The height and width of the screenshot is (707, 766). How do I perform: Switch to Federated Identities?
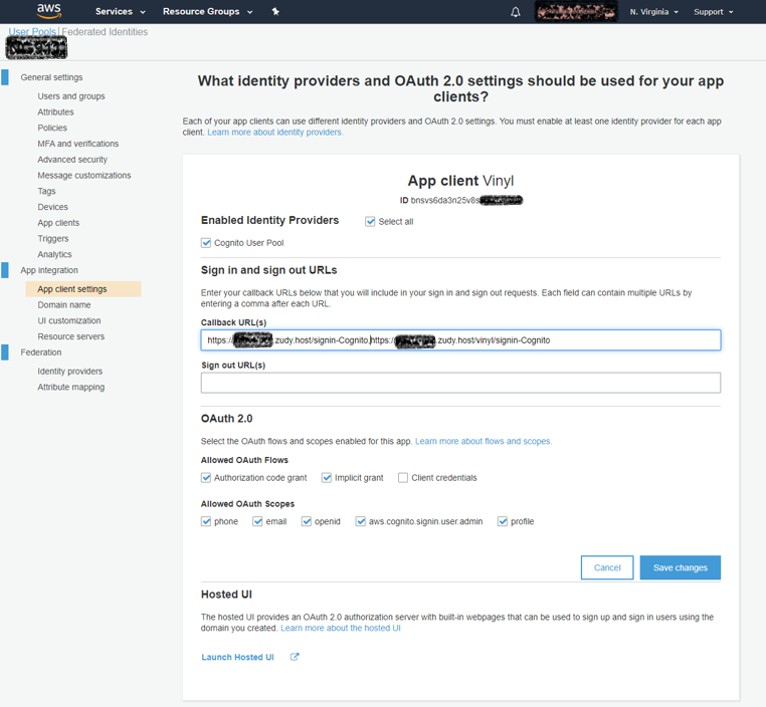tap(105, 32)
